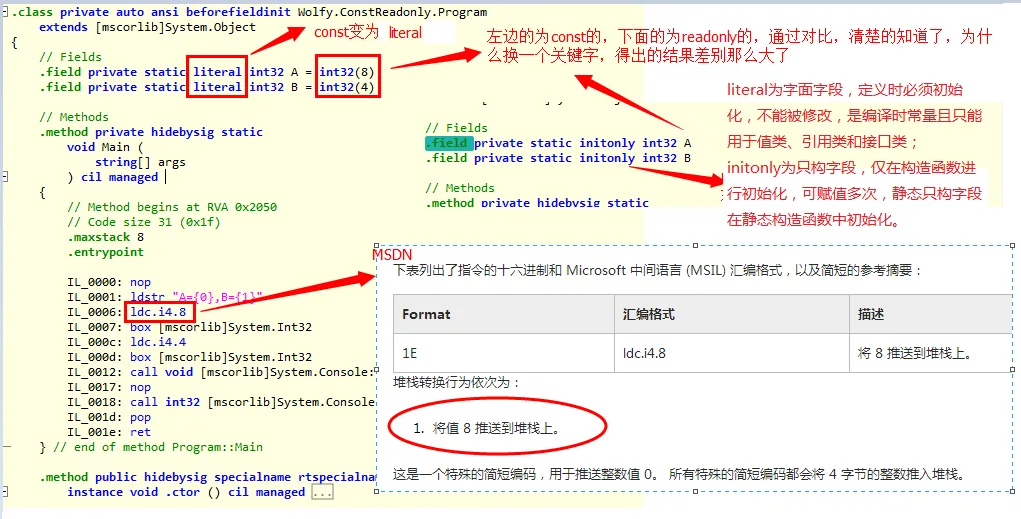Click instruction 'IL_001e: ret'

click(109, 432)
